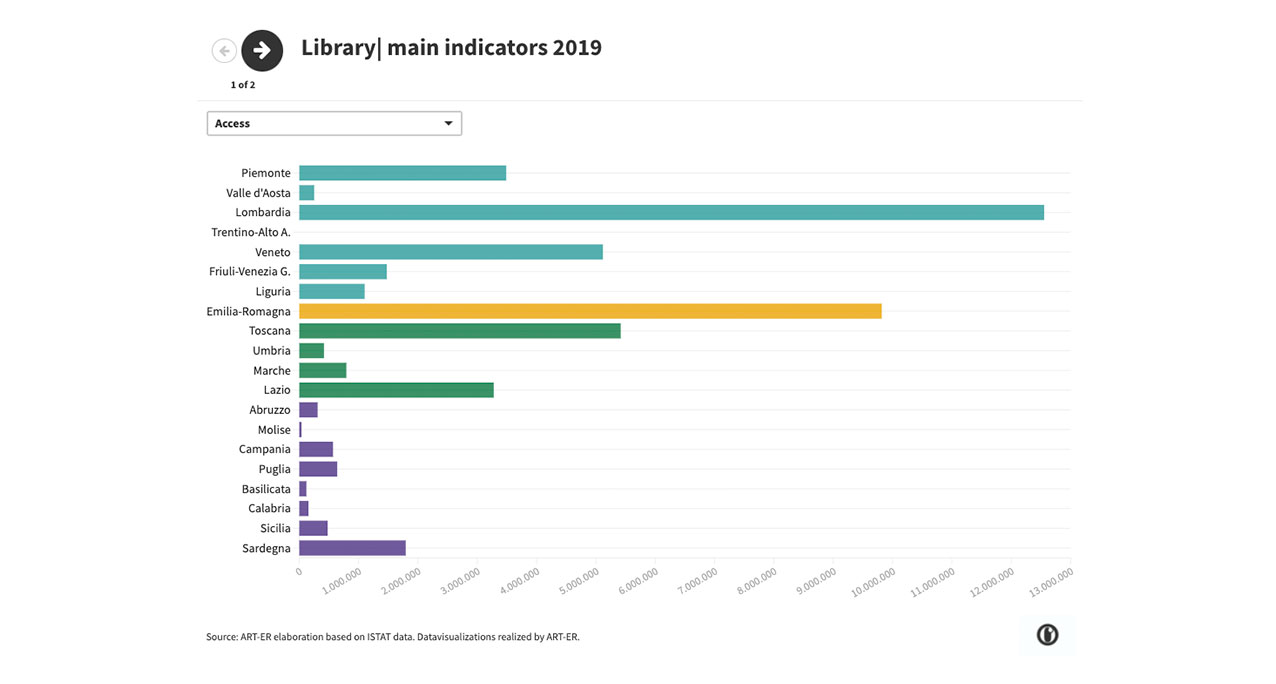Viewport: 1276px width, 684px height.
Task: Select the Piemonte bar
Action: pyautogui.click(x=402, y=173)
